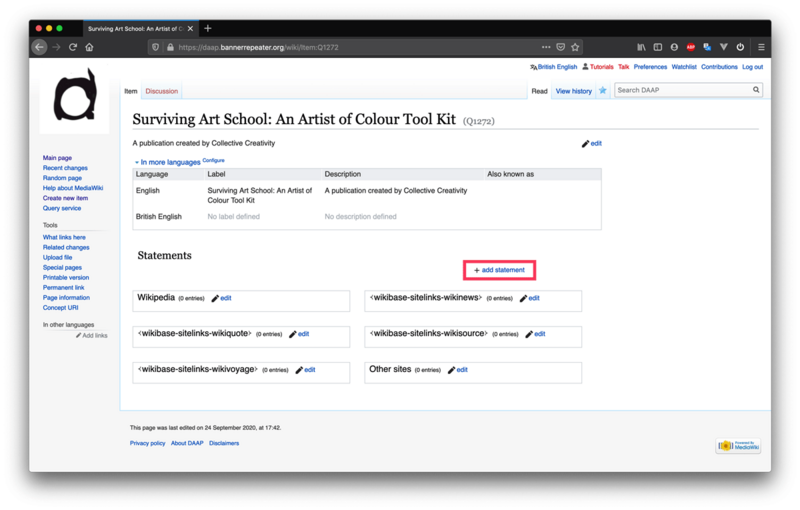Open the address bar page actions menu
The image size is (800, 510).
[x=545, y=47]
